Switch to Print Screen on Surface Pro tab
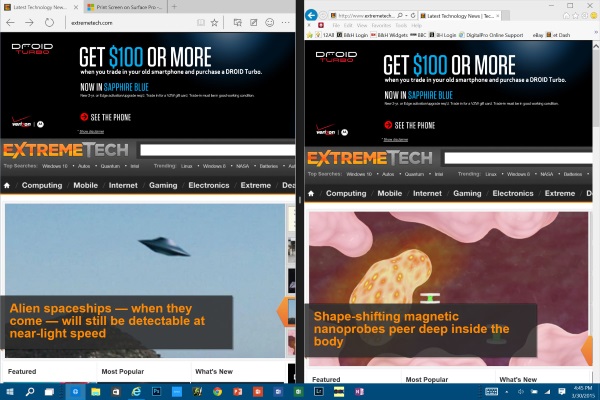Screen dimensions: 600x400 coord(126,7)
